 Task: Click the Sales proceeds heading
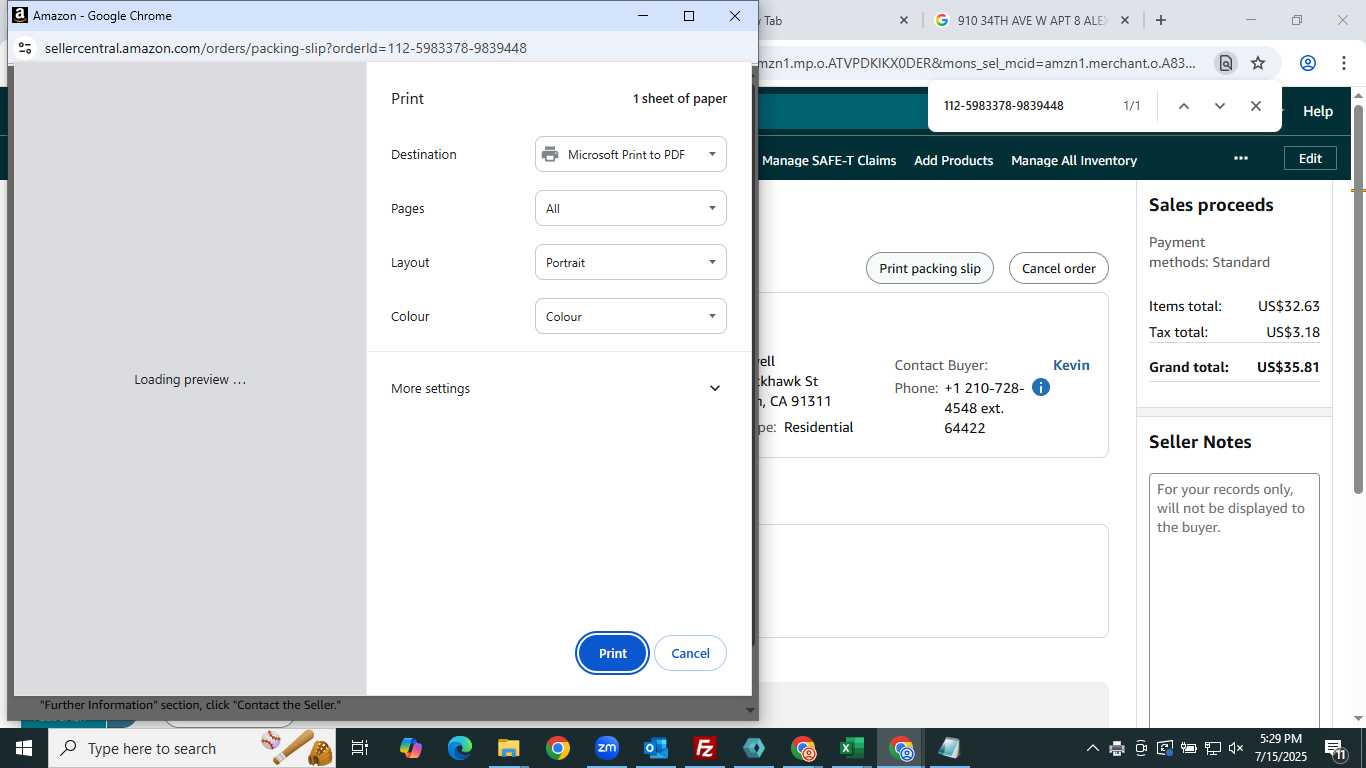[x=1211, y=204]
